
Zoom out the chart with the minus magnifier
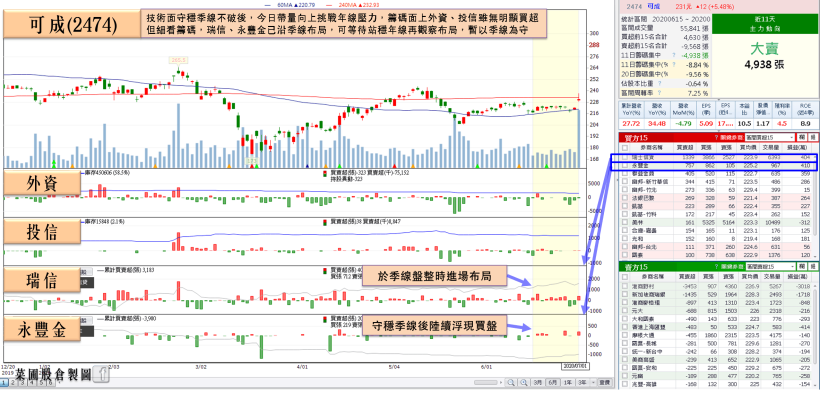point(510,382)
